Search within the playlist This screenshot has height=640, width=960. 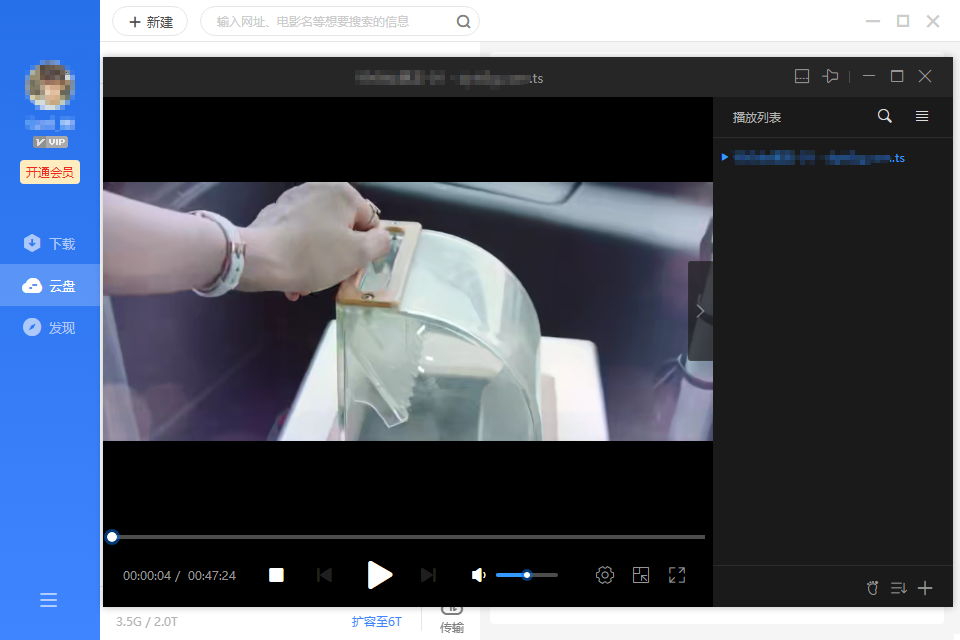coord(884,117)
